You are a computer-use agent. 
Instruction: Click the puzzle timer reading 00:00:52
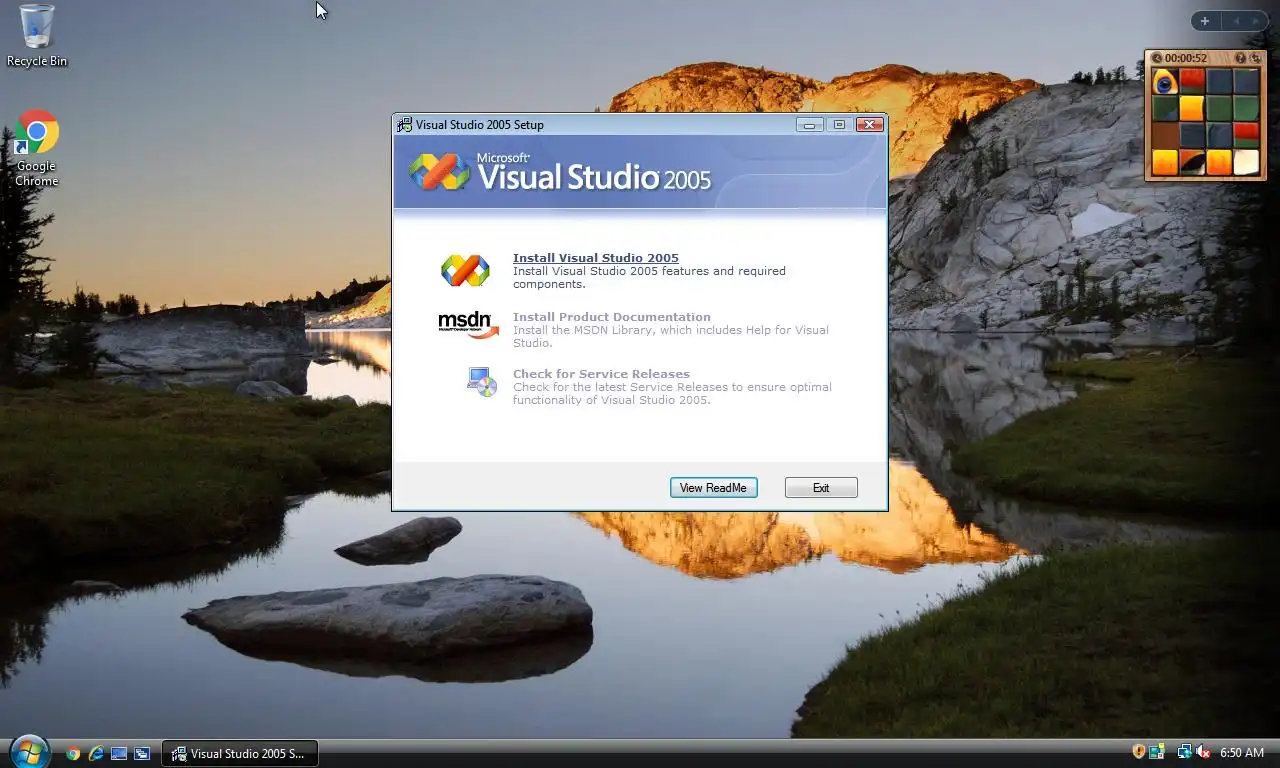click(1186, 59)
